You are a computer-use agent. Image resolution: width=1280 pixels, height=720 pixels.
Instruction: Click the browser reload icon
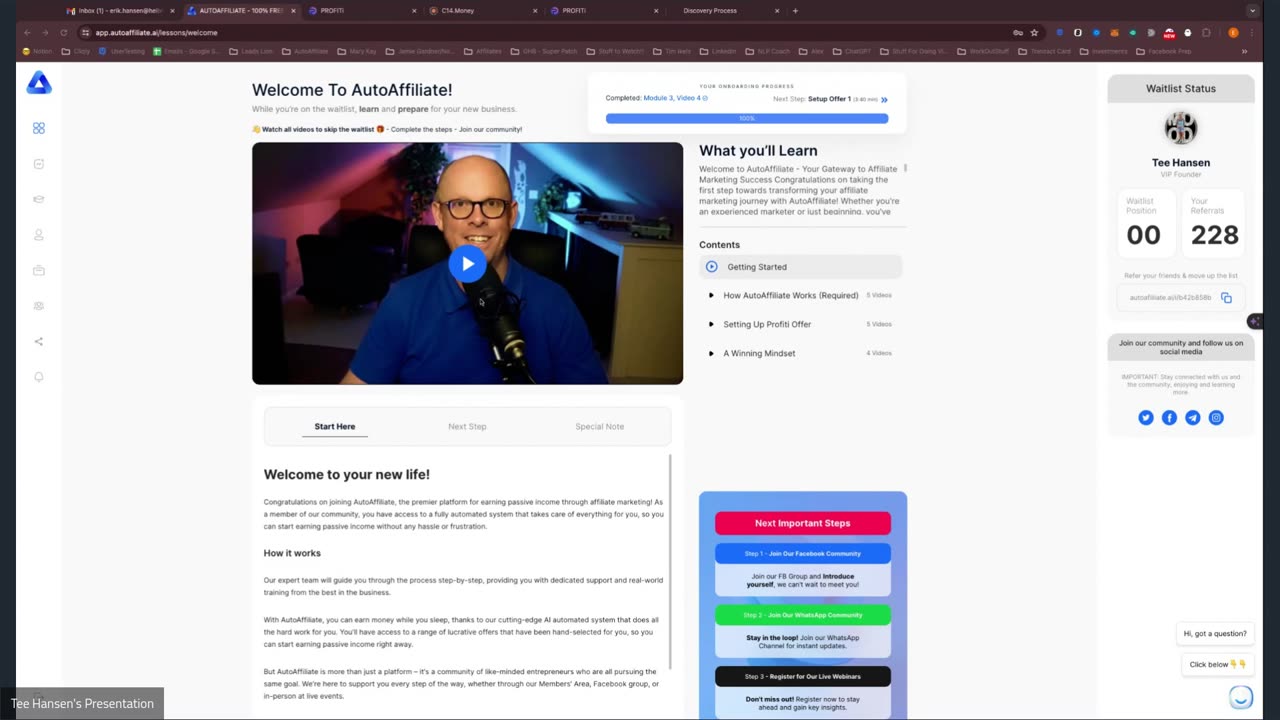(x=63, y=32)
